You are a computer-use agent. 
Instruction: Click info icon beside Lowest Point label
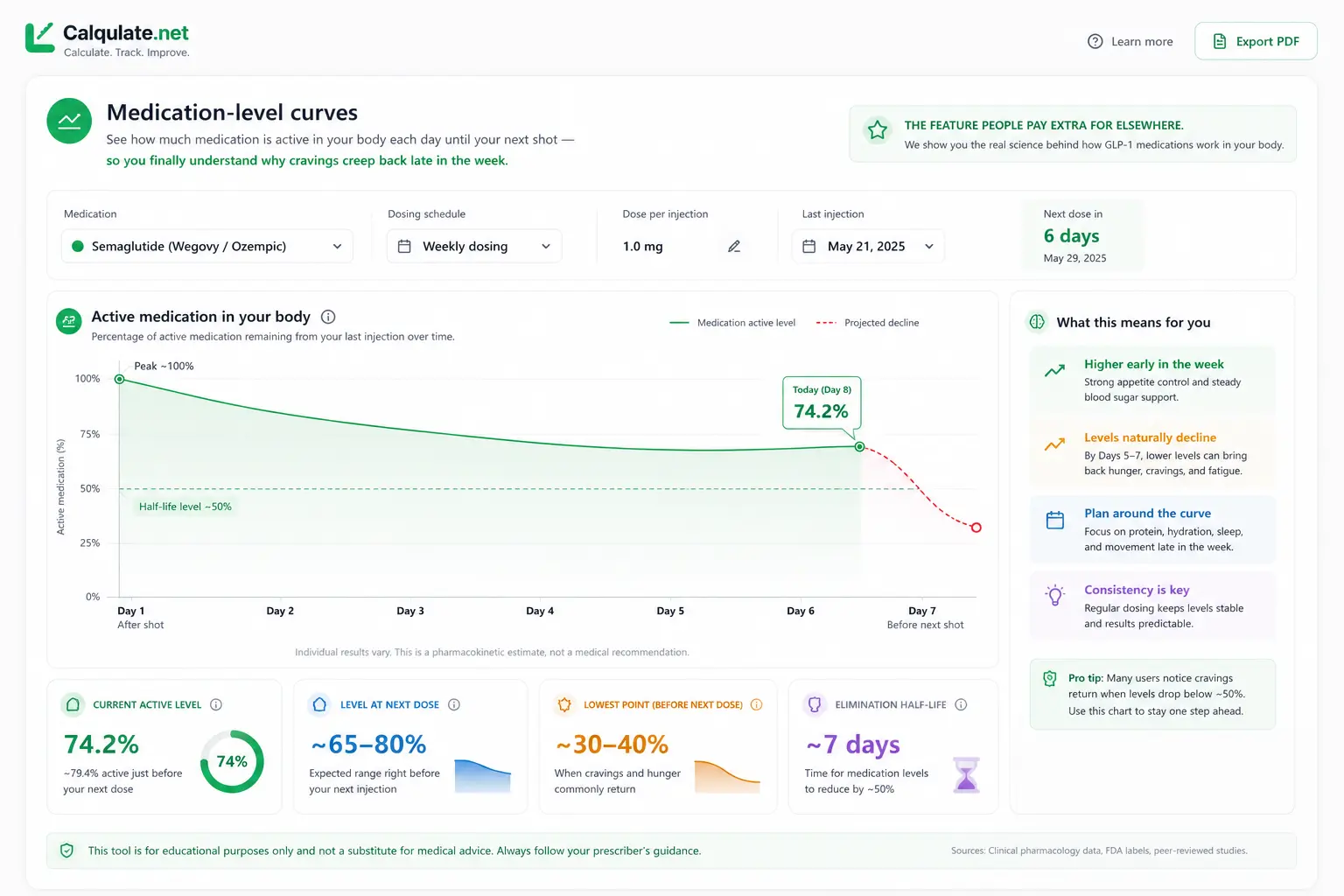pos(757,704)
